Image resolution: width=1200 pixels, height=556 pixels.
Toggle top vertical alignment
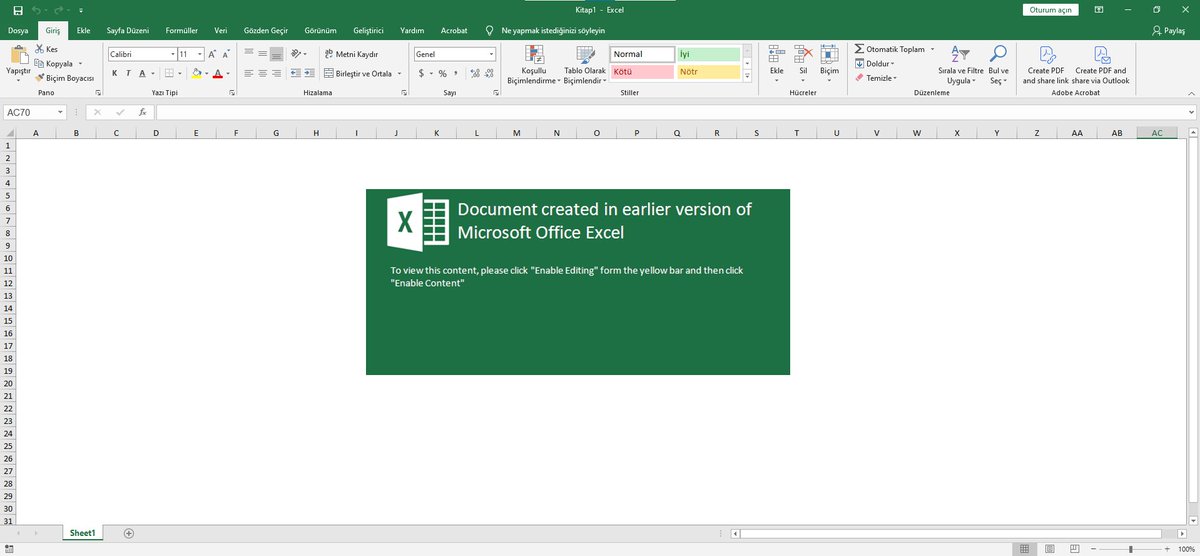coord(248,54)
